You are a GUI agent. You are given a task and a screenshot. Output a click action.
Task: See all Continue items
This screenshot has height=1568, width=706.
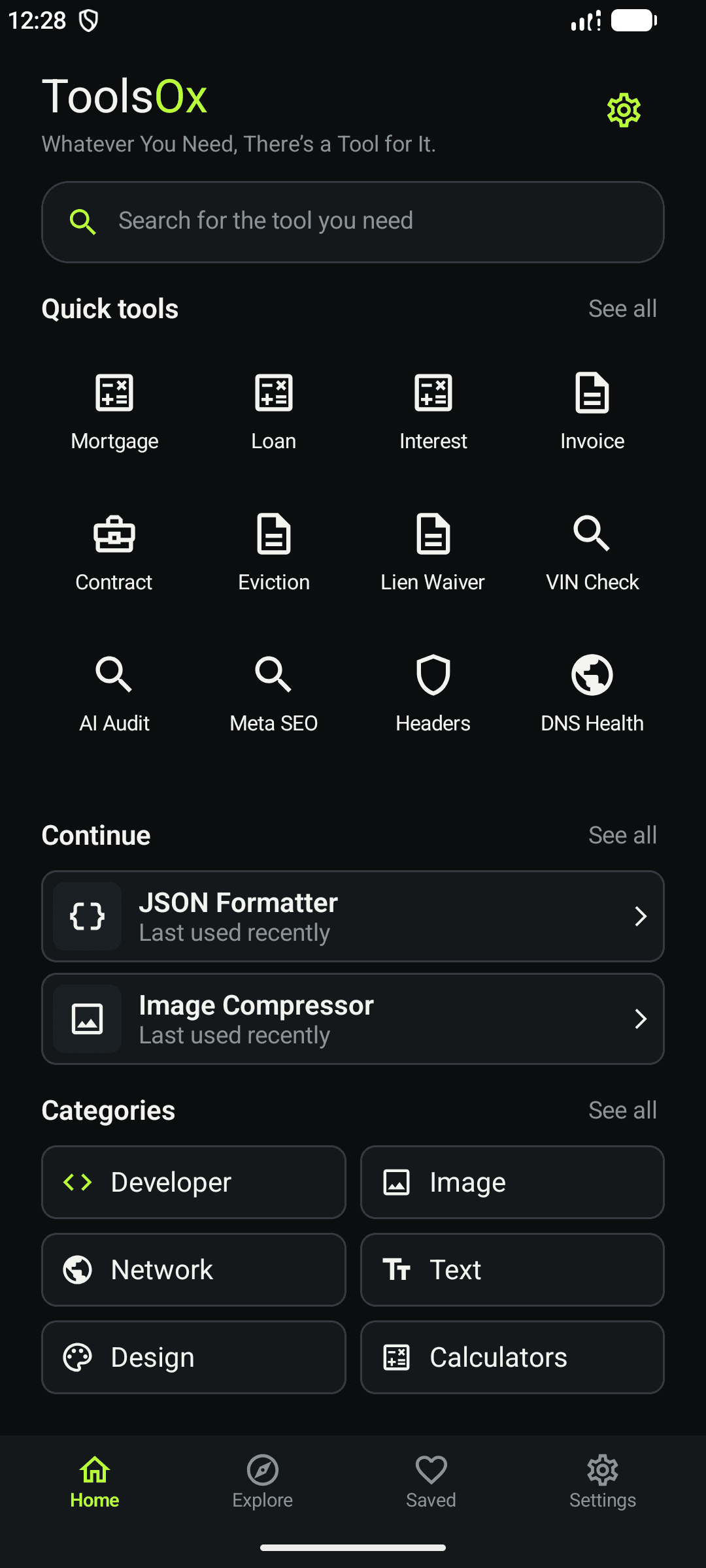click(x=622, y=835)
